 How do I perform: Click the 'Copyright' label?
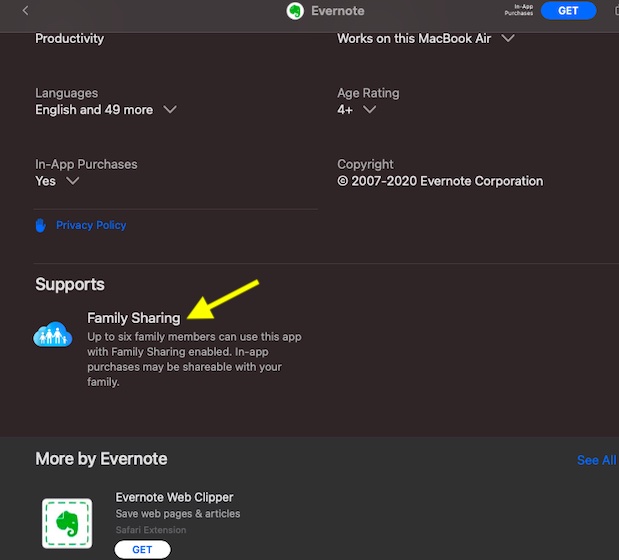click(365, 164)
